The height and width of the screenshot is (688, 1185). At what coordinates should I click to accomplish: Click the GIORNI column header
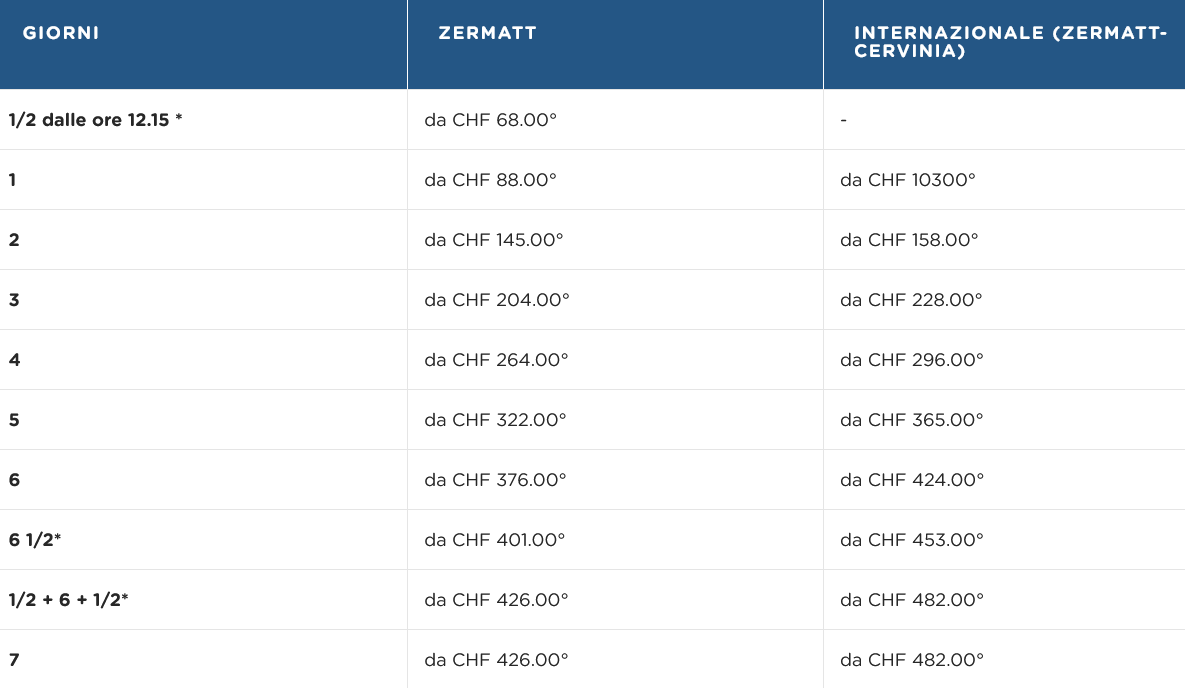pyautogui.click(x=61, y=33)
